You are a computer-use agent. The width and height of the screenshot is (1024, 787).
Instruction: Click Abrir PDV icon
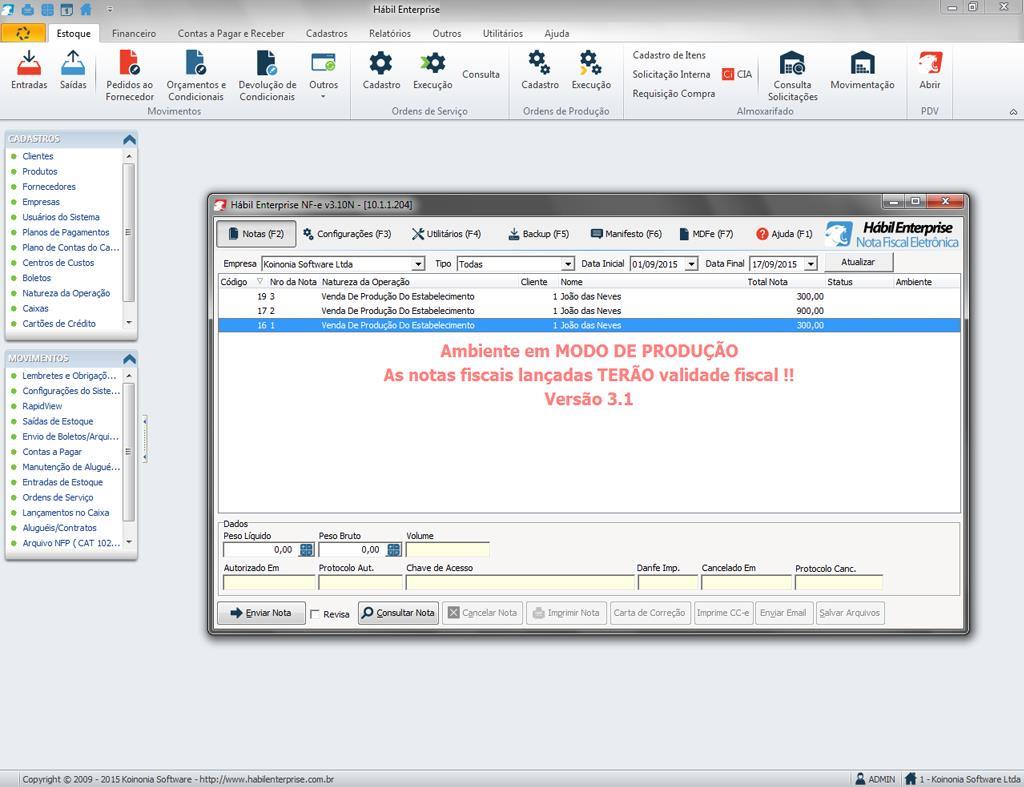(x=930, y=71)
